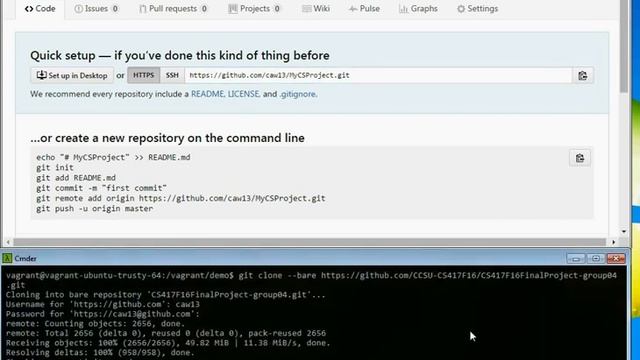Click the 'git push -u origin master' line

point(95,209)
